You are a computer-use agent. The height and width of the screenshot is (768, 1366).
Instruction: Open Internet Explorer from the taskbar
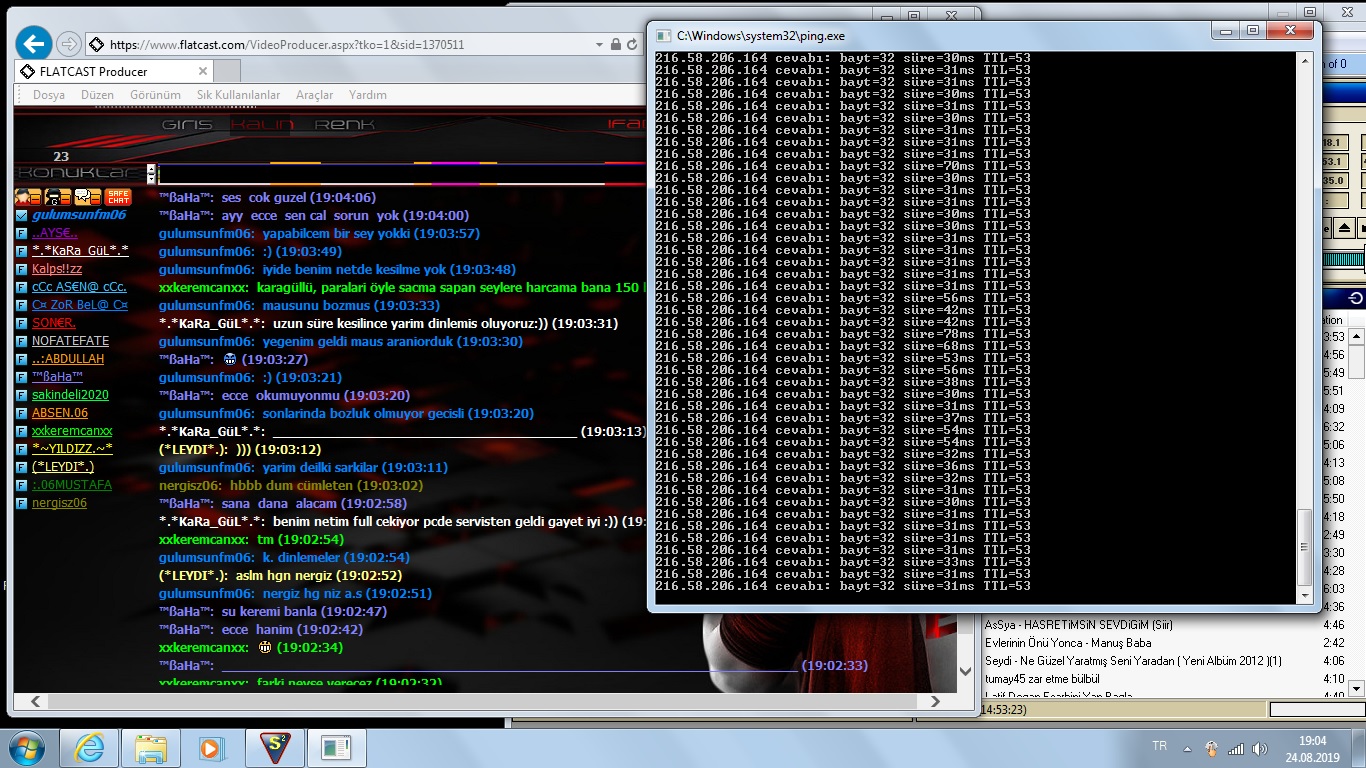[x=89, y=747]
